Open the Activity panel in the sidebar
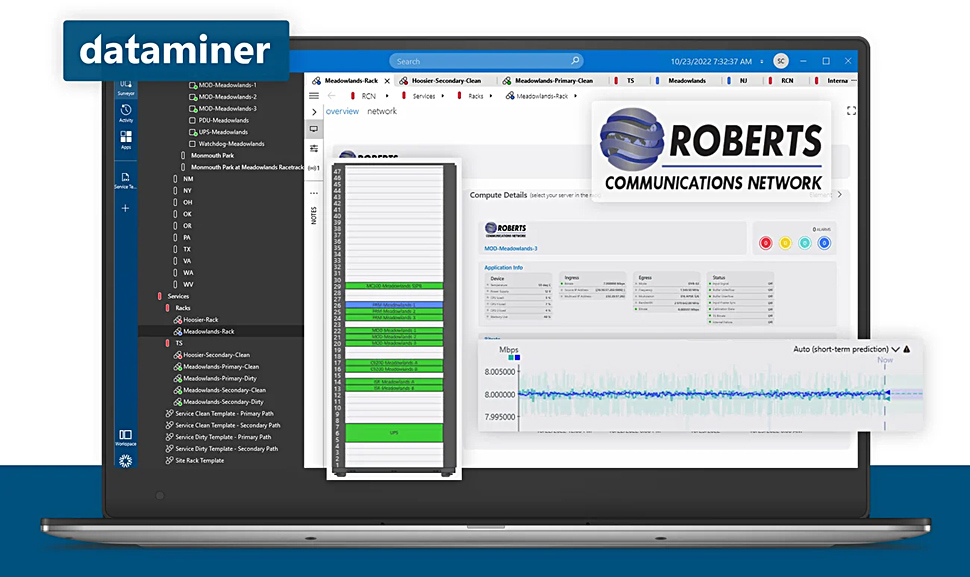The image size is (970, 577). (x=126, y=111)
